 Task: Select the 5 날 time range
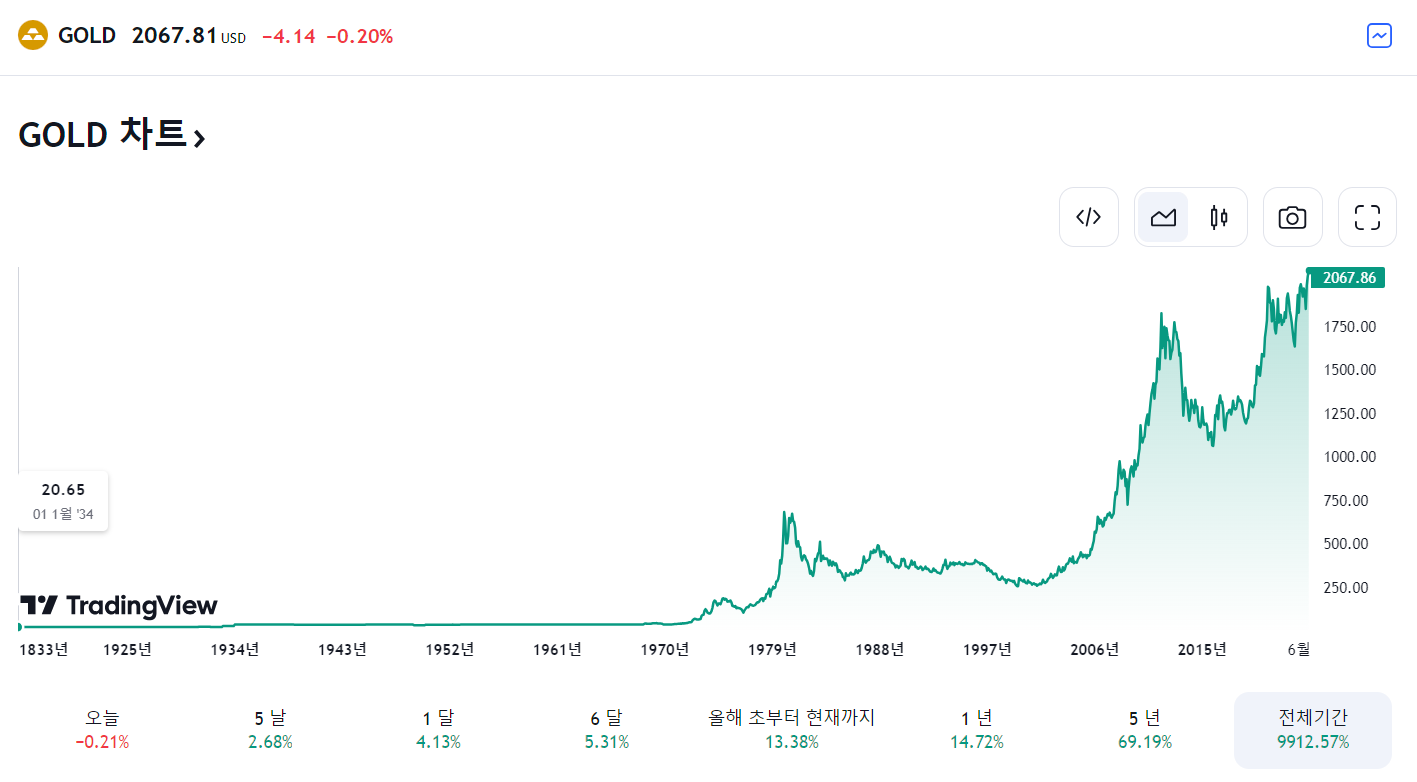(269, 729)
